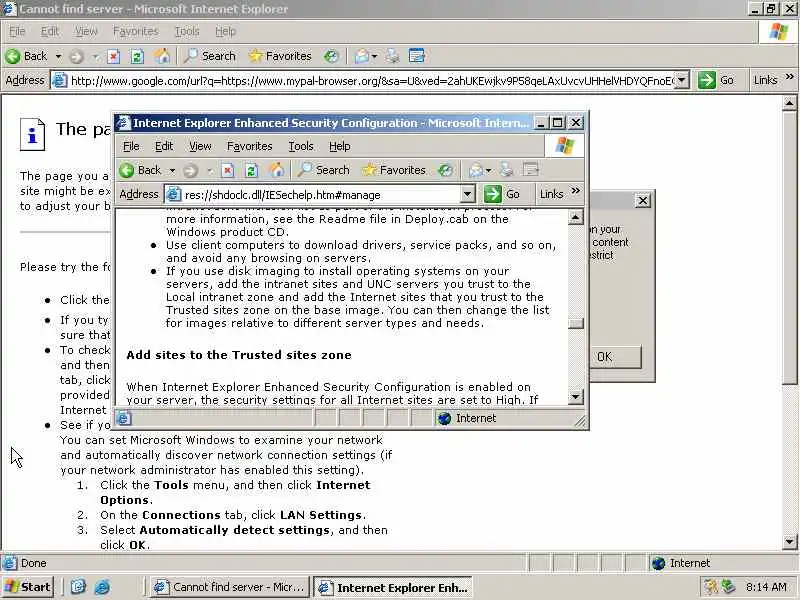The width and height of the screenshot is (800, 600).
Task: Click Internet zone in help window status bar
Action: pyautogui.click(x=467, y=418)
